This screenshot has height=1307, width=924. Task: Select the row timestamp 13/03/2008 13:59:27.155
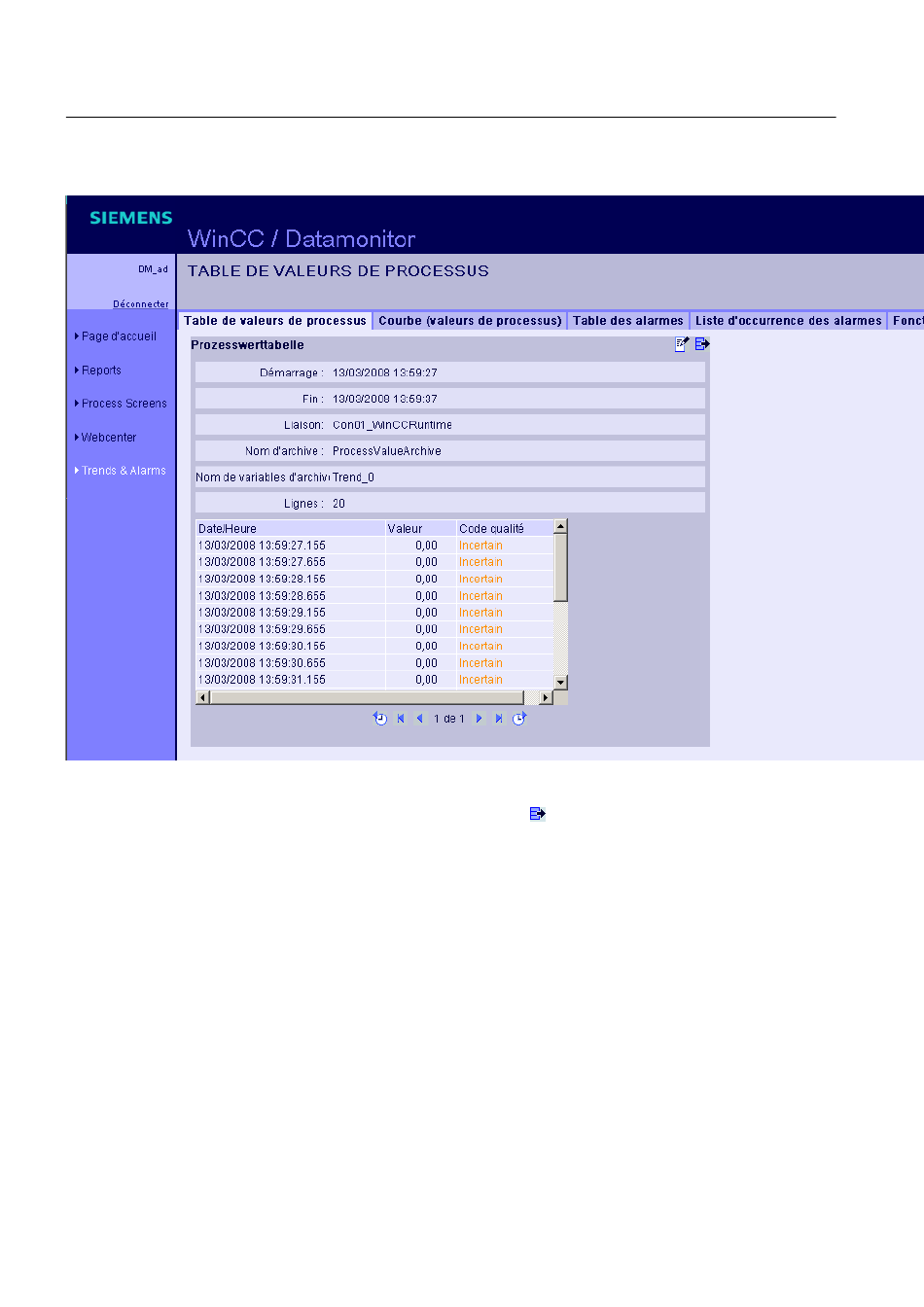click(x=262, y=546)
